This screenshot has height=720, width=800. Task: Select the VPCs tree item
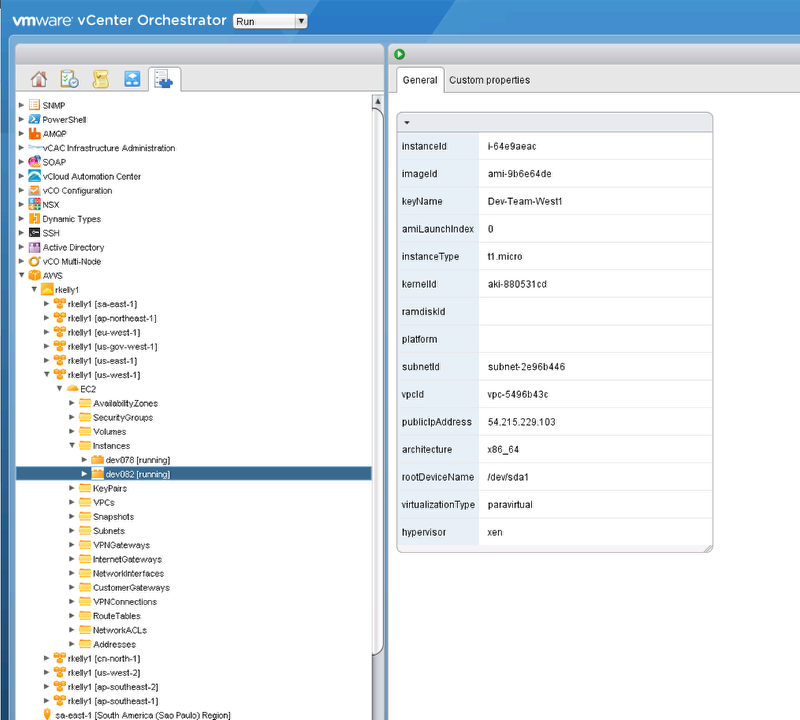[104, 503]
